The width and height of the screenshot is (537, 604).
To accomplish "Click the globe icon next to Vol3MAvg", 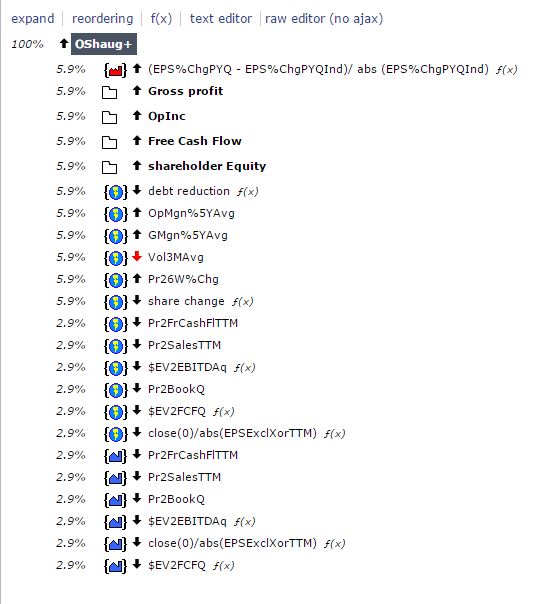I will [x=116, y=258].
